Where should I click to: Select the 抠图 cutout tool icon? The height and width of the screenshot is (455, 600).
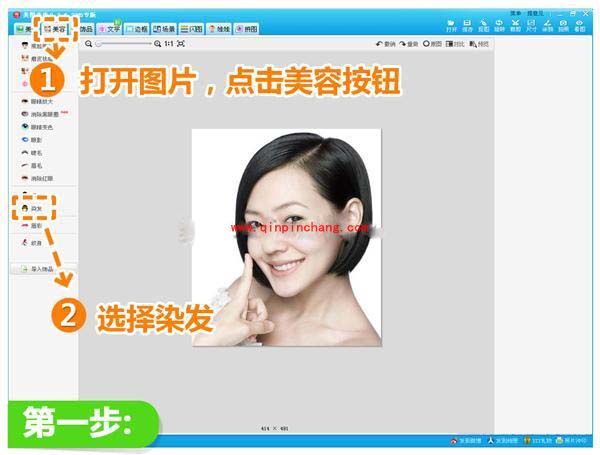tap(483, 26)
